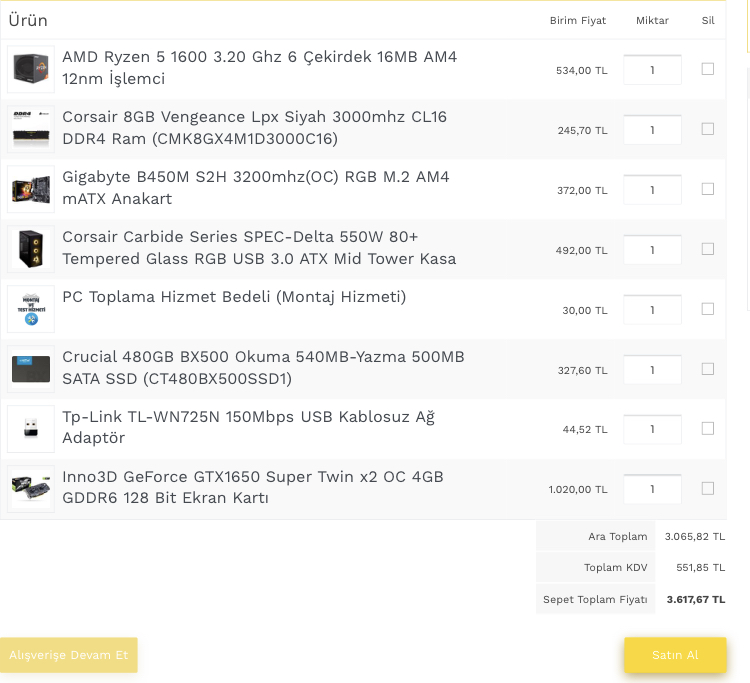The image size is (750, 683).
Task: Click the quantity field for Corsair Carbide case
Action: (x=652, y=250)
